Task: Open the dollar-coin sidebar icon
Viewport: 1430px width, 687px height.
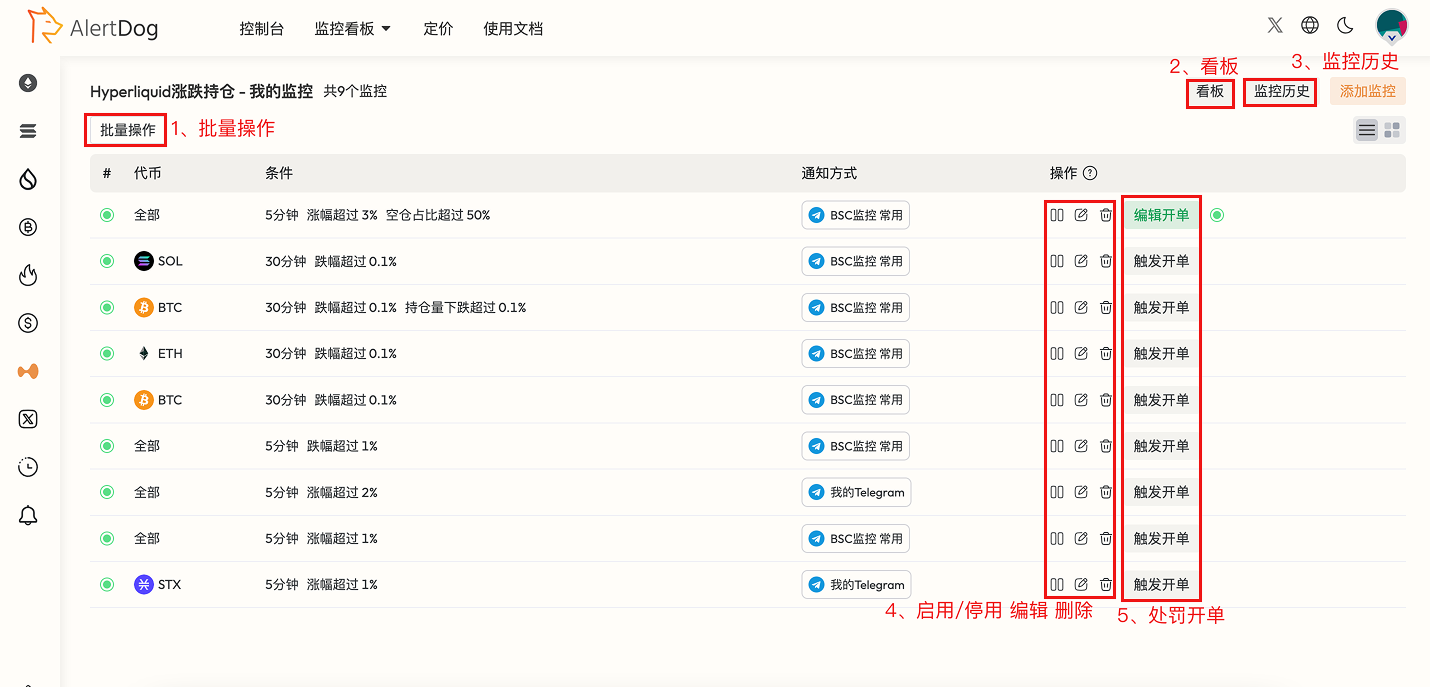Action: (x=28, y=323)
